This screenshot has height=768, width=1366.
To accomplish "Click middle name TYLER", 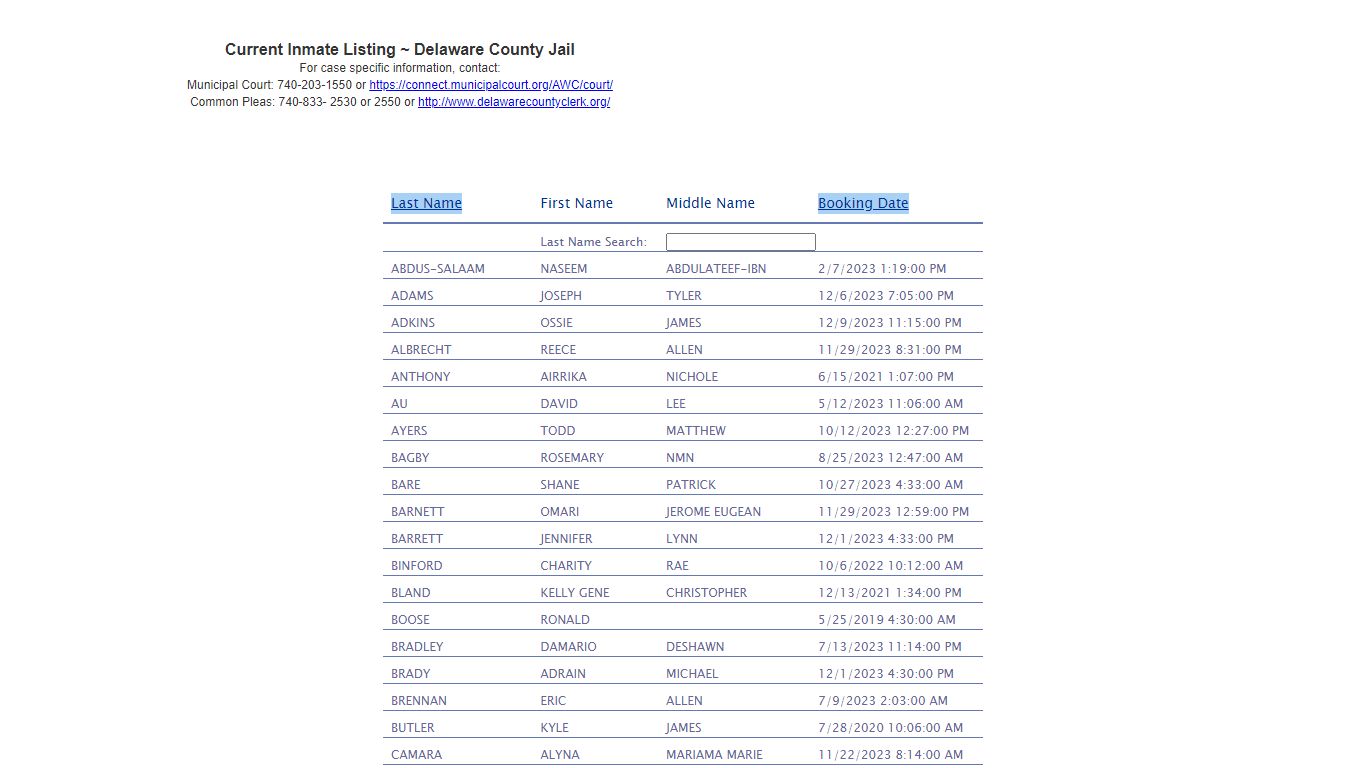I will (x=684, y=296).
